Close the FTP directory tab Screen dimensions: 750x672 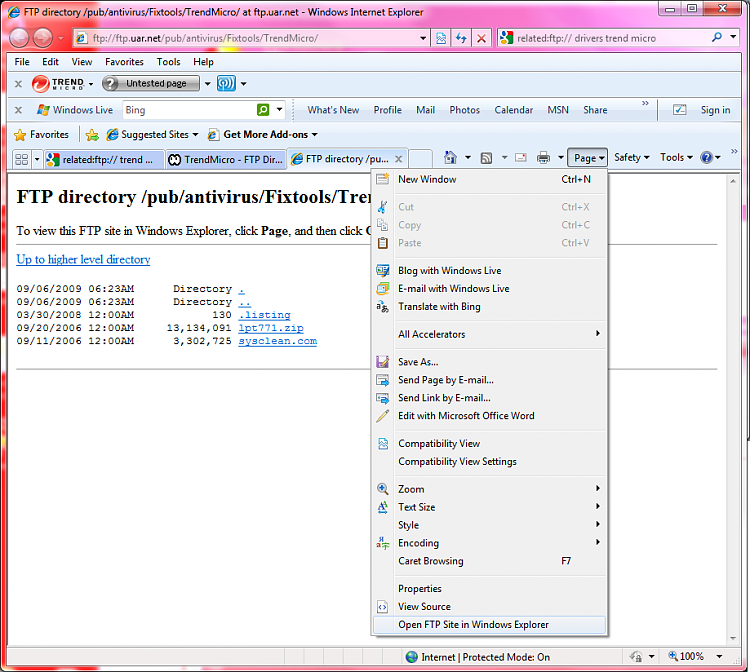point(398,159)
